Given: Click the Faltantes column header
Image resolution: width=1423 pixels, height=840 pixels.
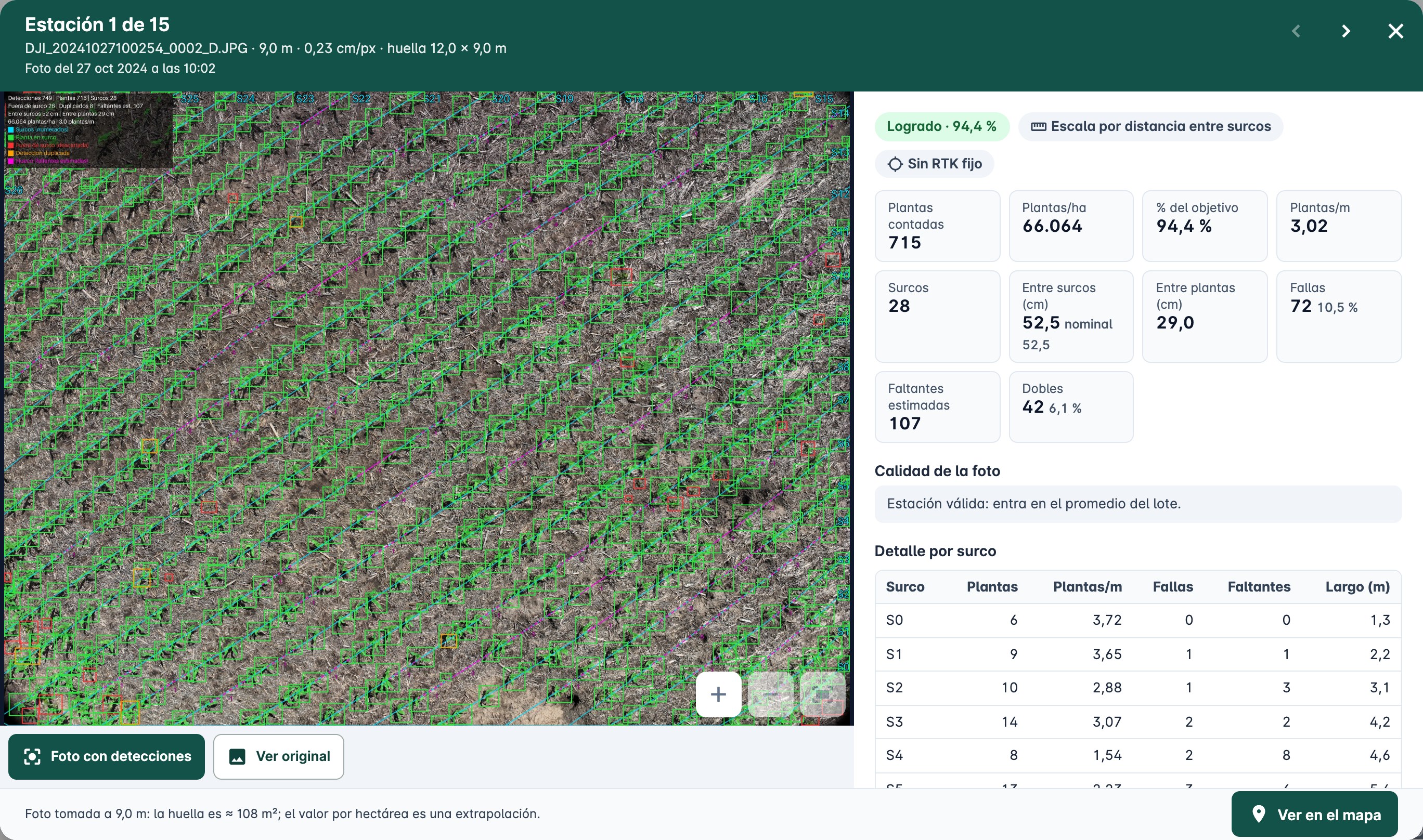Looking at the screenshot, I should click(x=1259, y=586).
